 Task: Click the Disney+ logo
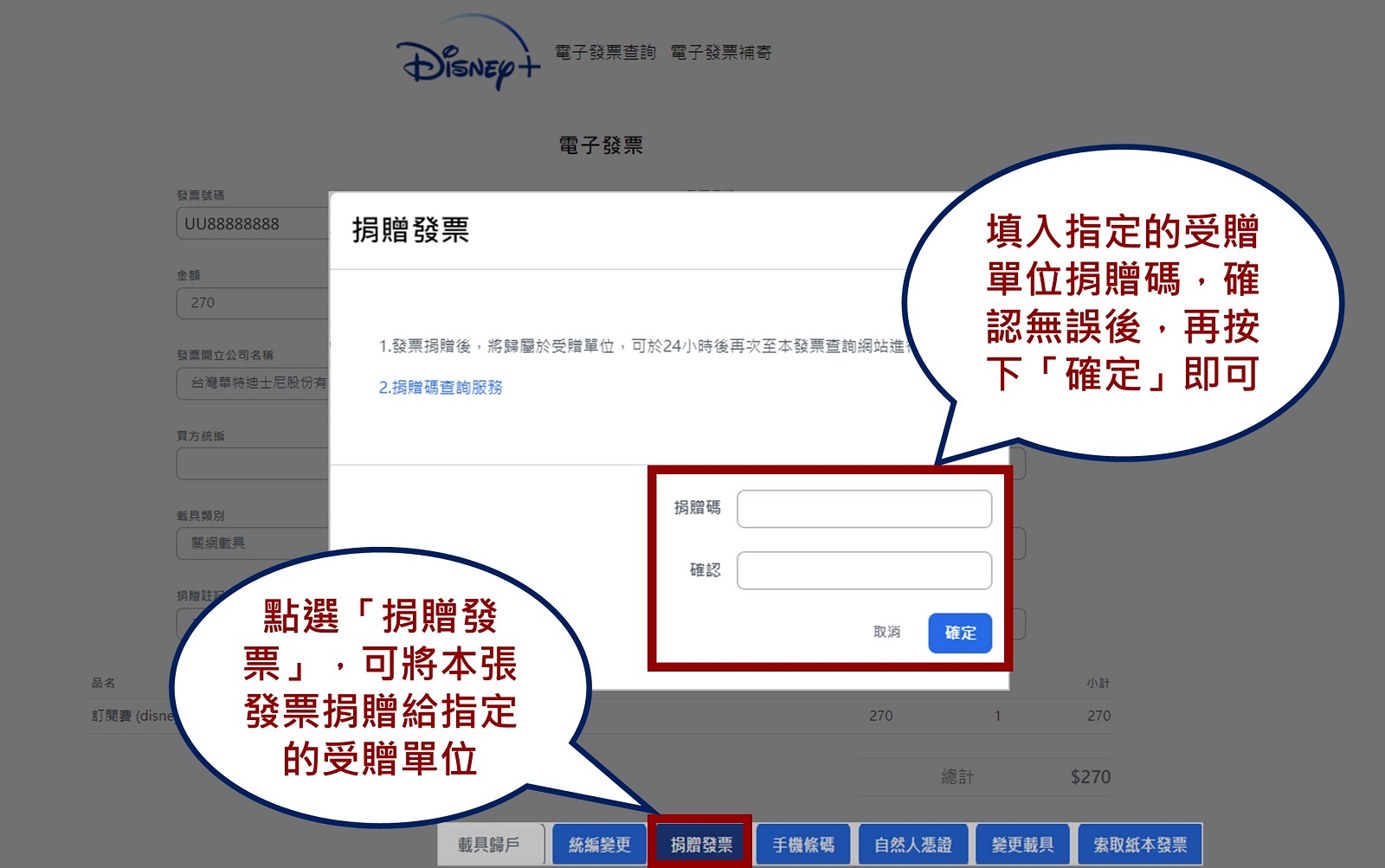pos(468,54)
